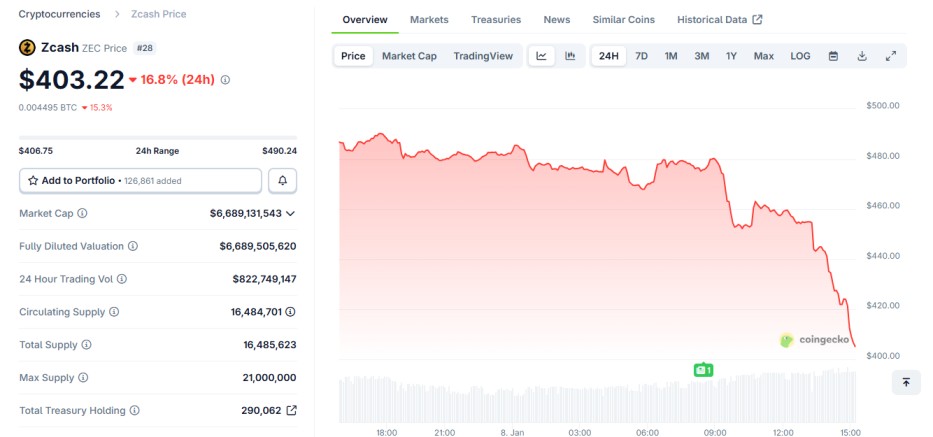This screenshot has height=437, width=933.
Task: Open the calendar date range picker
Action: [x=833, y=56]
